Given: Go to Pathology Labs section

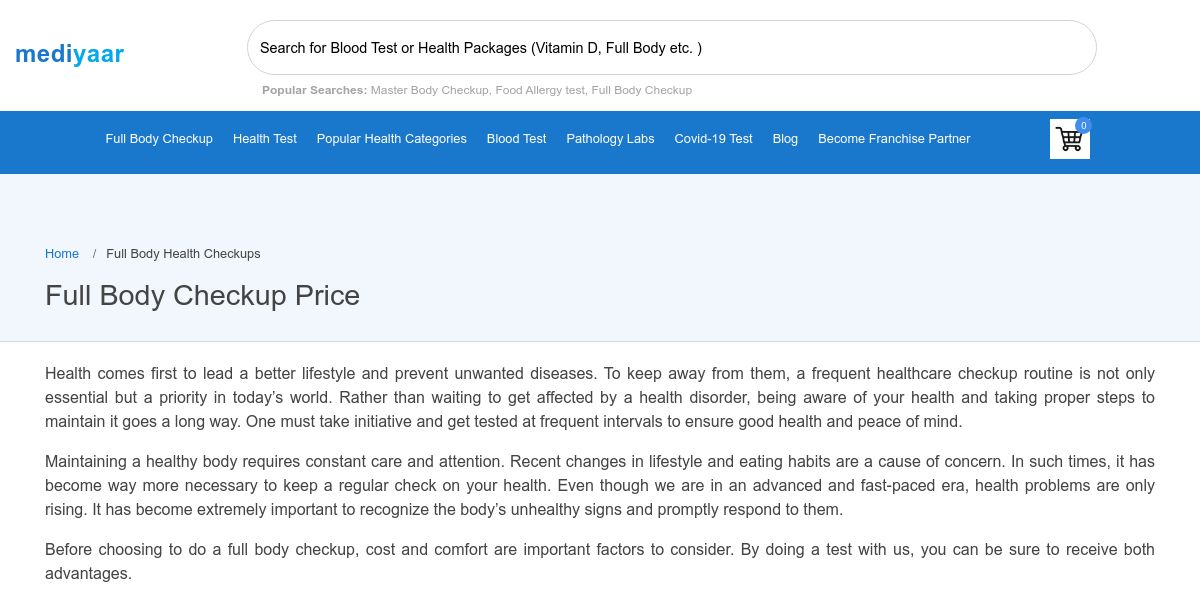Looking at the screenshot, I should (610, 139).
